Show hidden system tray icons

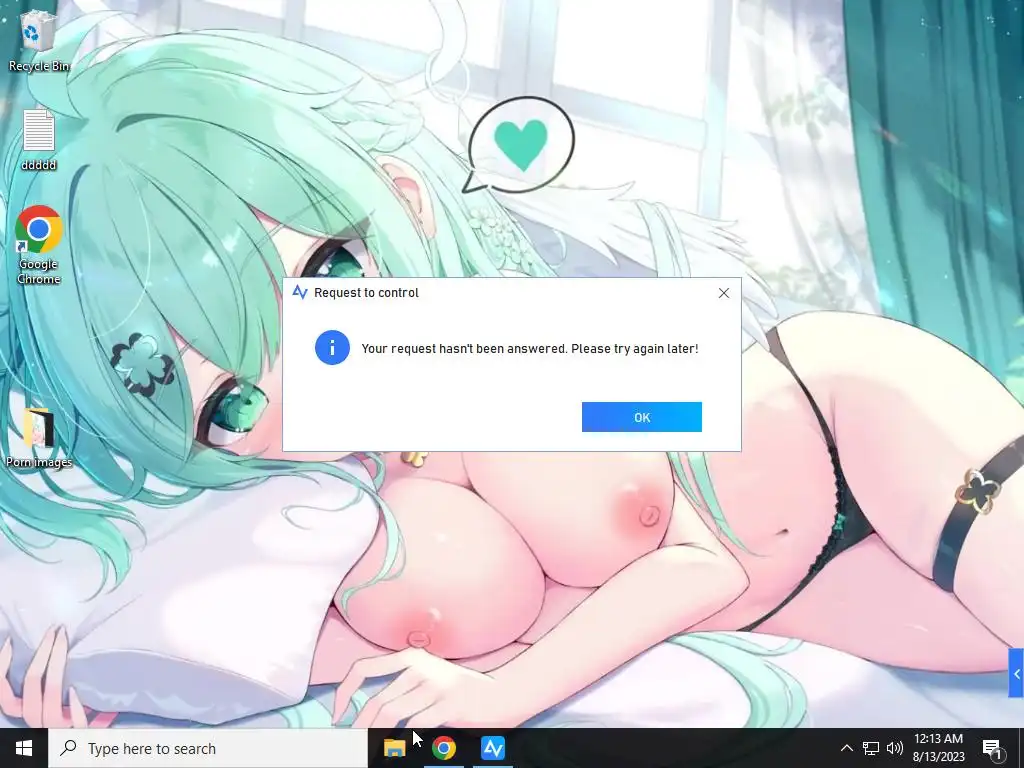coord(846,748)
